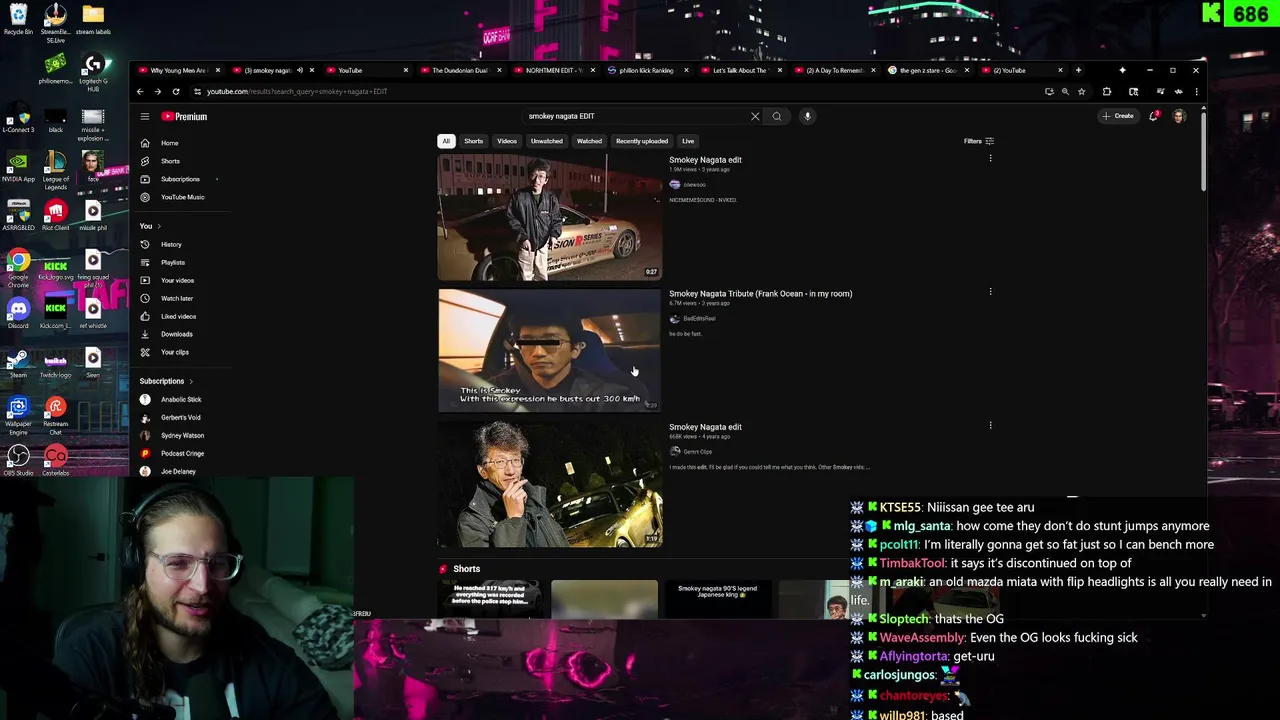The width and height of the screenshot is (1280, 720).
Task: Open the YouTube account avatar menu
Action: tap(1179, 116)
